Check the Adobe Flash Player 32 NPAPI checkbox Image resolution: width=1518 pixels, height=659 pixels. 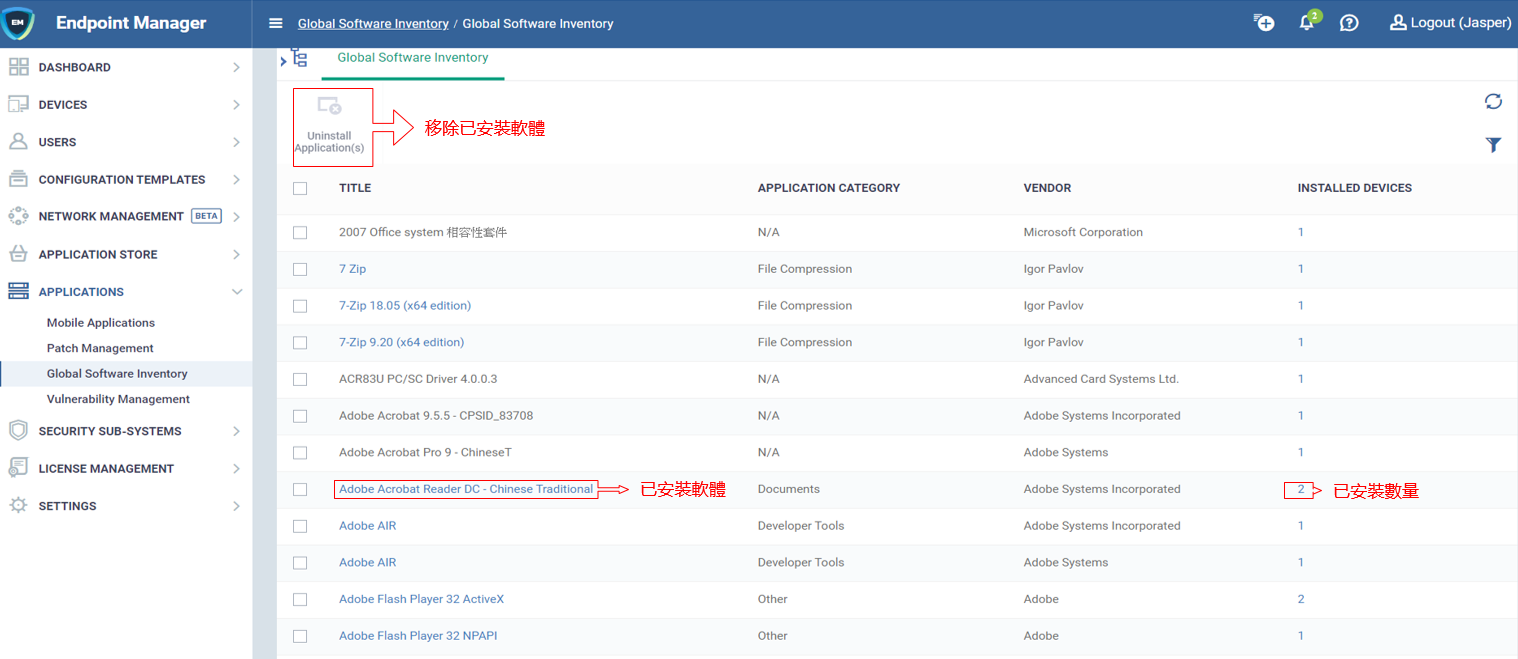tap(300, 636)
